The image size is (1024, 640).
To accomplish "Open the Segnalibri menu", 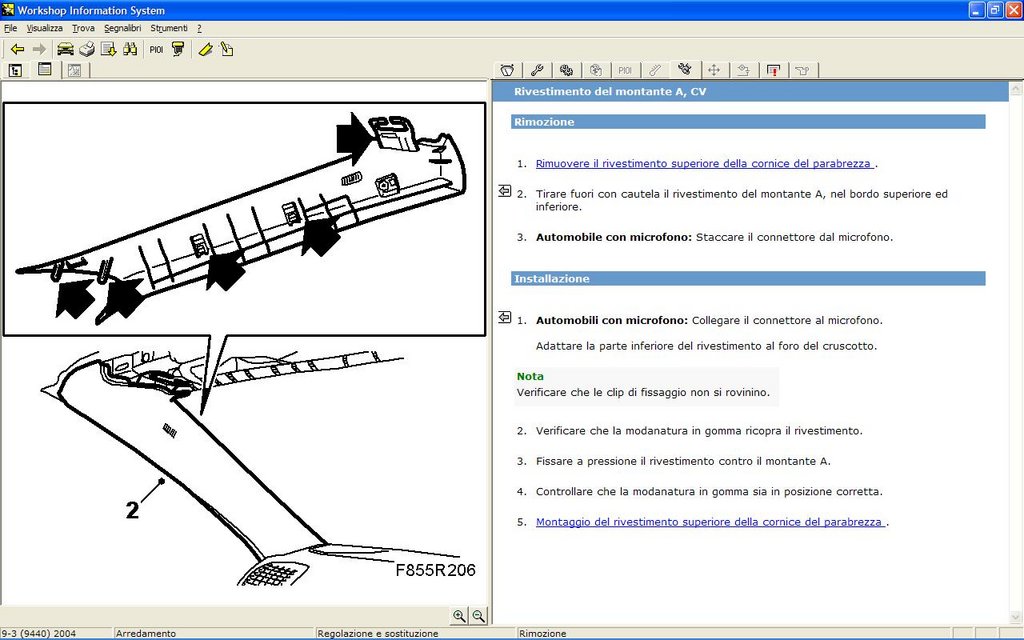I will 122,28.
